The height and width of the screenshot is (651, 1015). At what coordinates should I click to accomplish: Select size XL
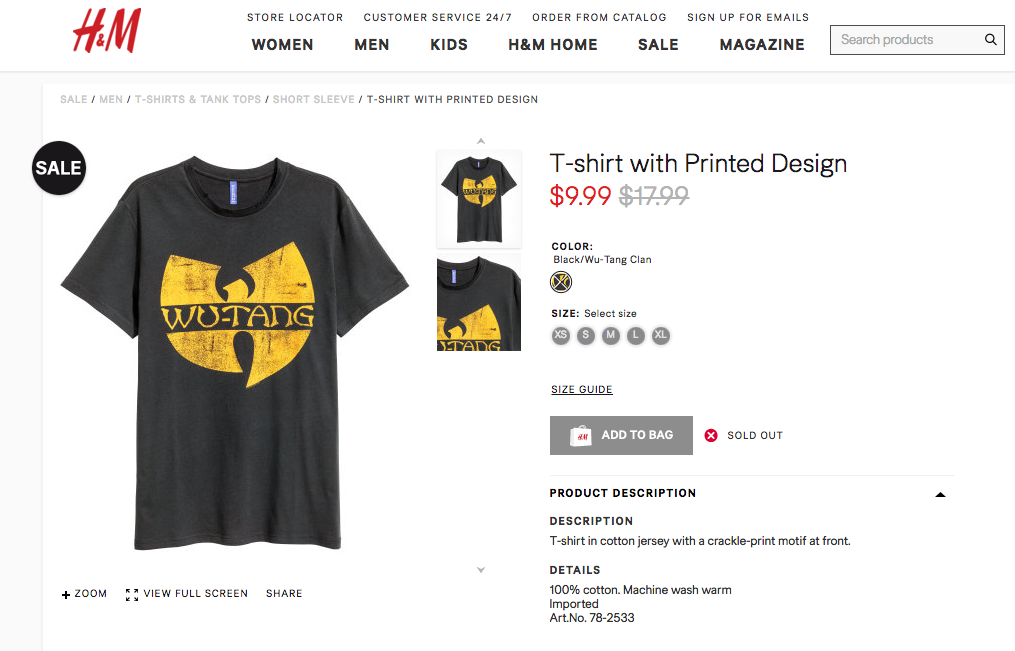click(x=660, y=336)
